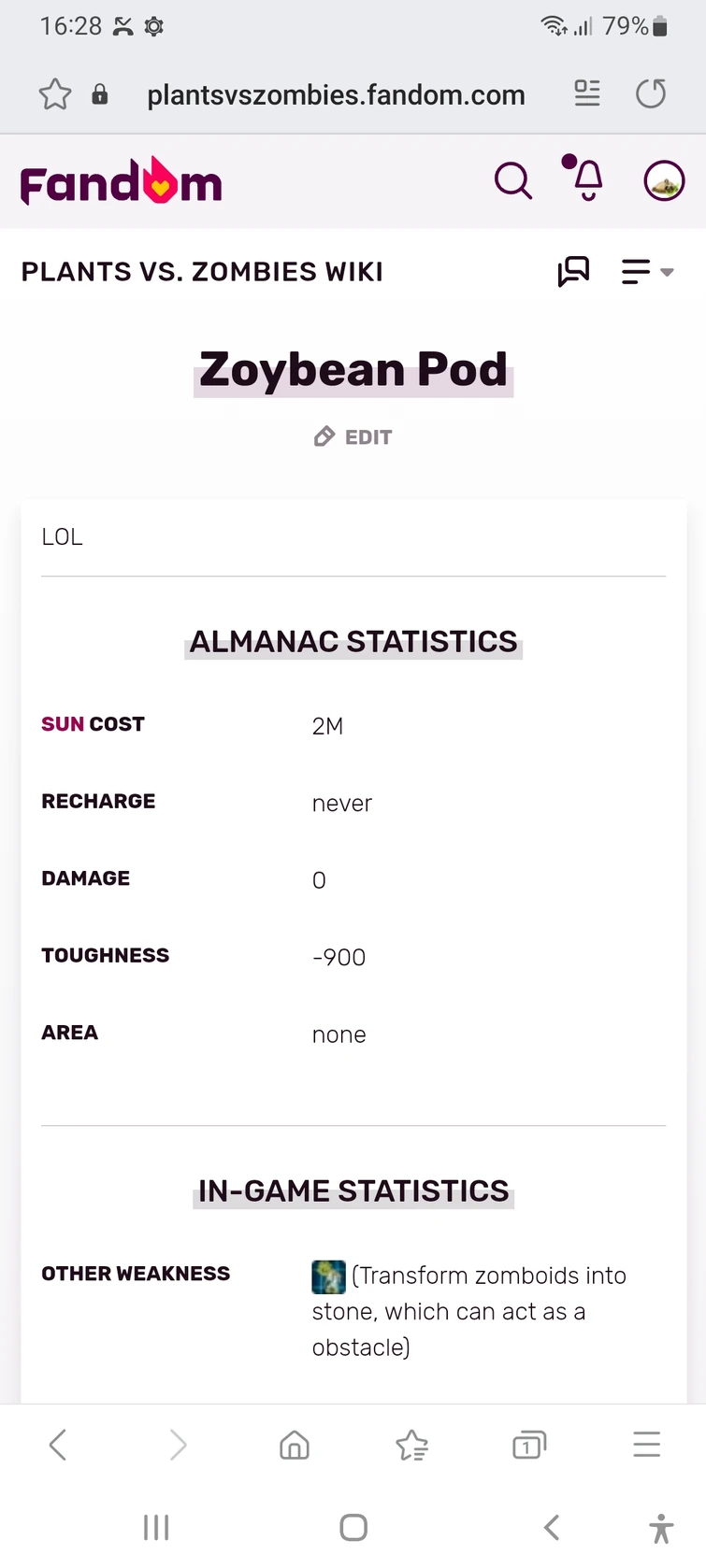The image size is (706, 1568).
Task: Open browser bookmarks list
Action: pyautogui.click(x=411, y=1445)
